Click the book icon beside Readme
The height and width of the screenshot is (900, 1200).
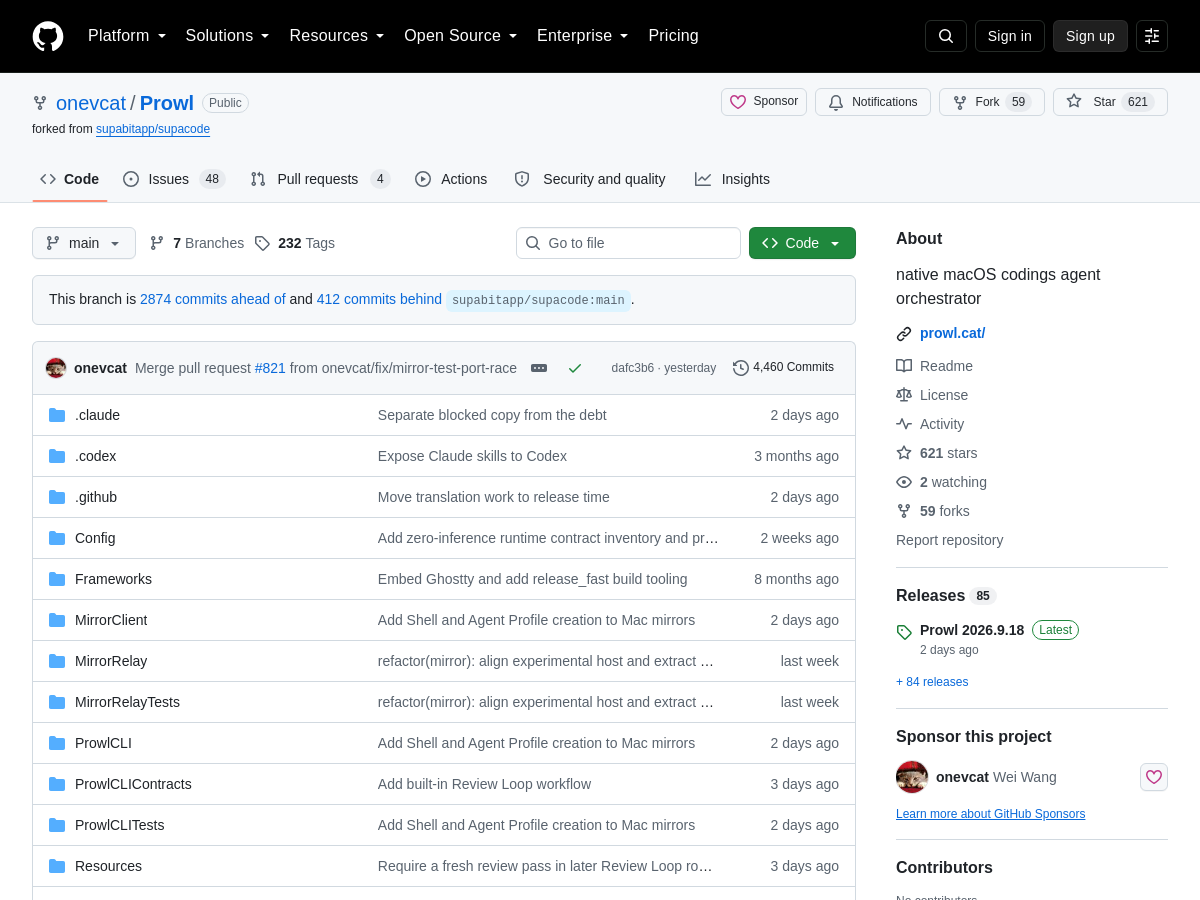pyautogui.click(x=904, y=366)
